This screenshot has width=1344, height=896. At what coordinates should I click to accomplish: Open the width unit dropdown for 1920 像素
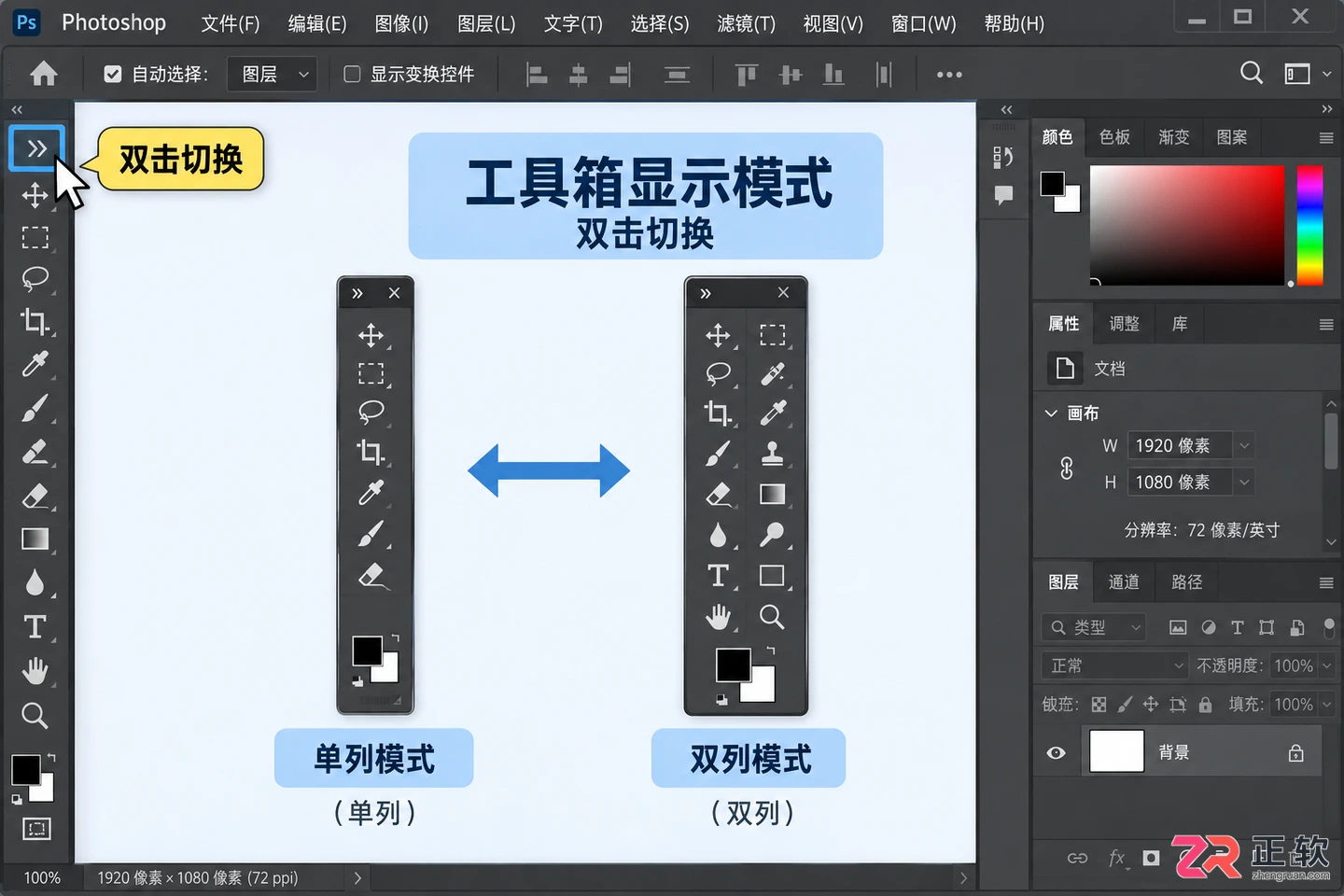1244,446
